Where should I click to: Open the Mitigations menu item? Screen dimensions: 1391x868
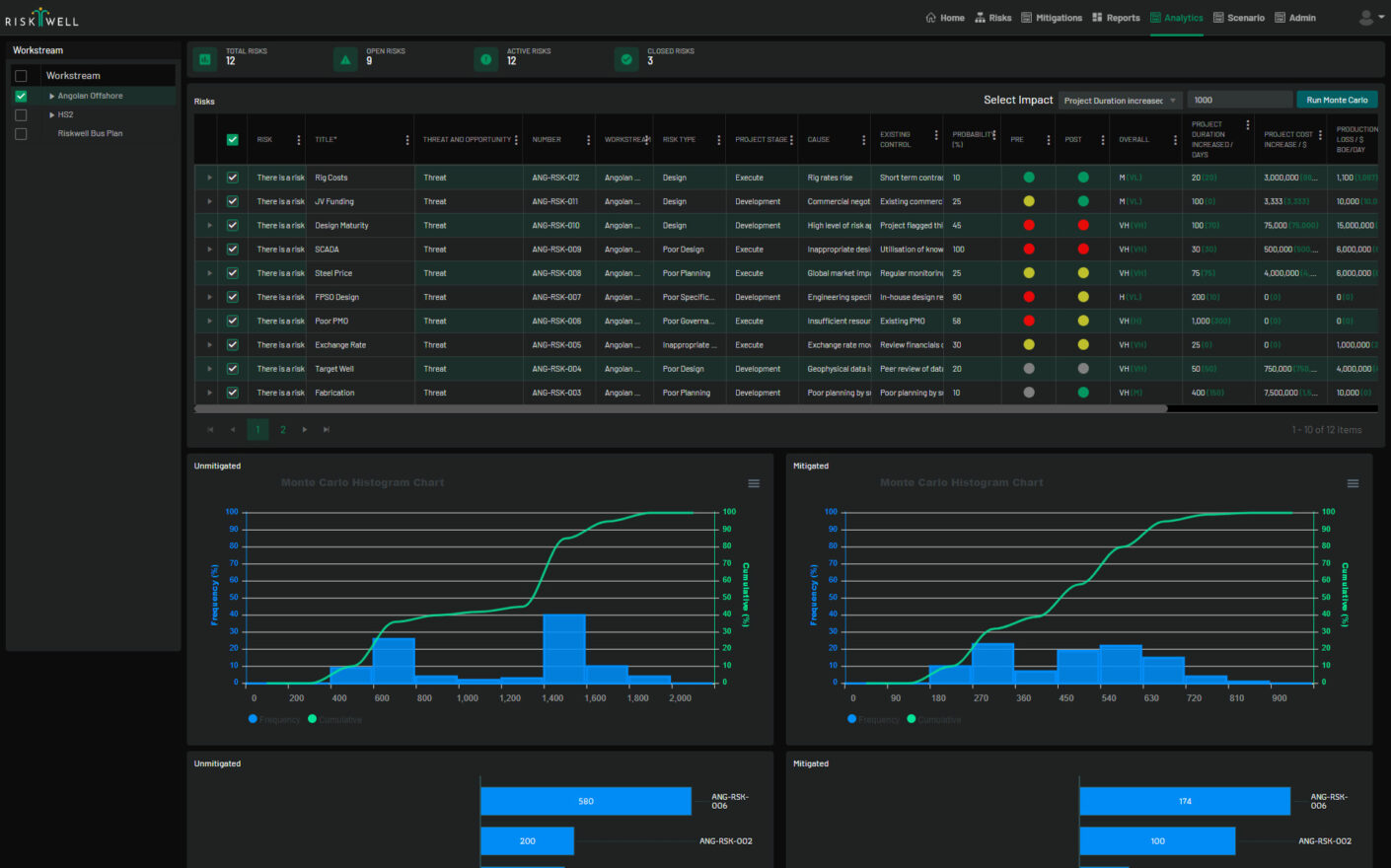[1052, 18]
